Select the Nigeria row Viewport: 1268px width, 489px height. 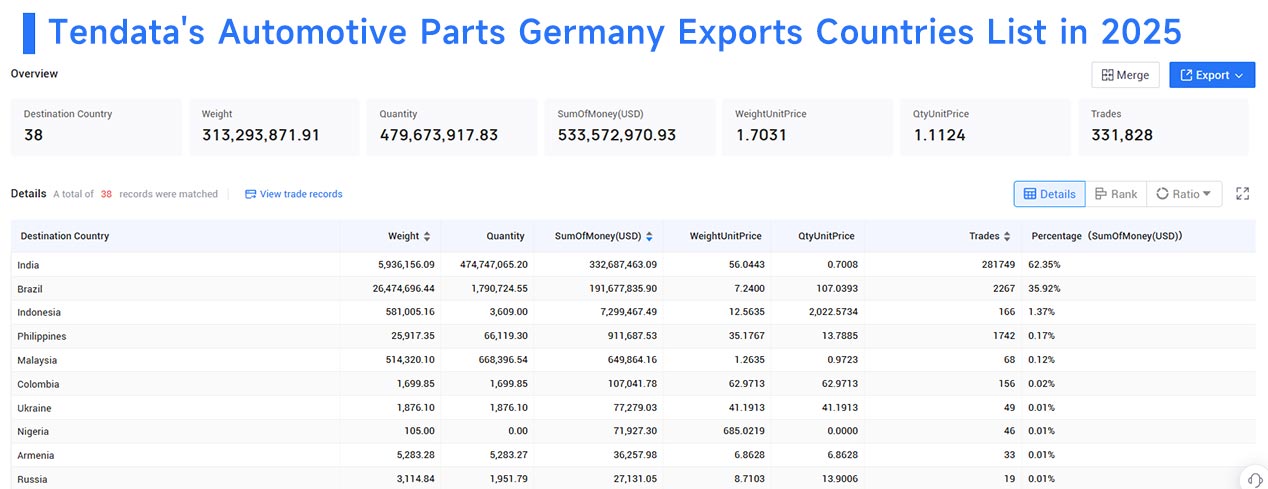633,432
